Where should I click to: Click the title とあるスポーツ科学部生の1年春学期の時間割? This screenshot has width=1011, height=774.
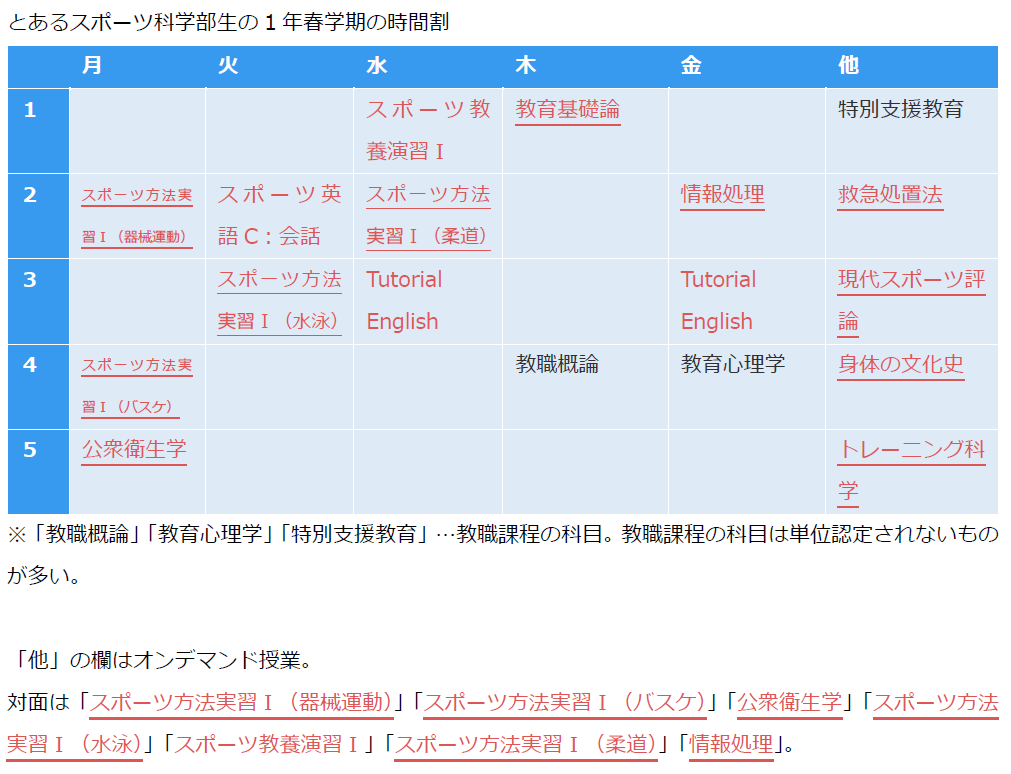pyautogui.click(x=228, y=22)
